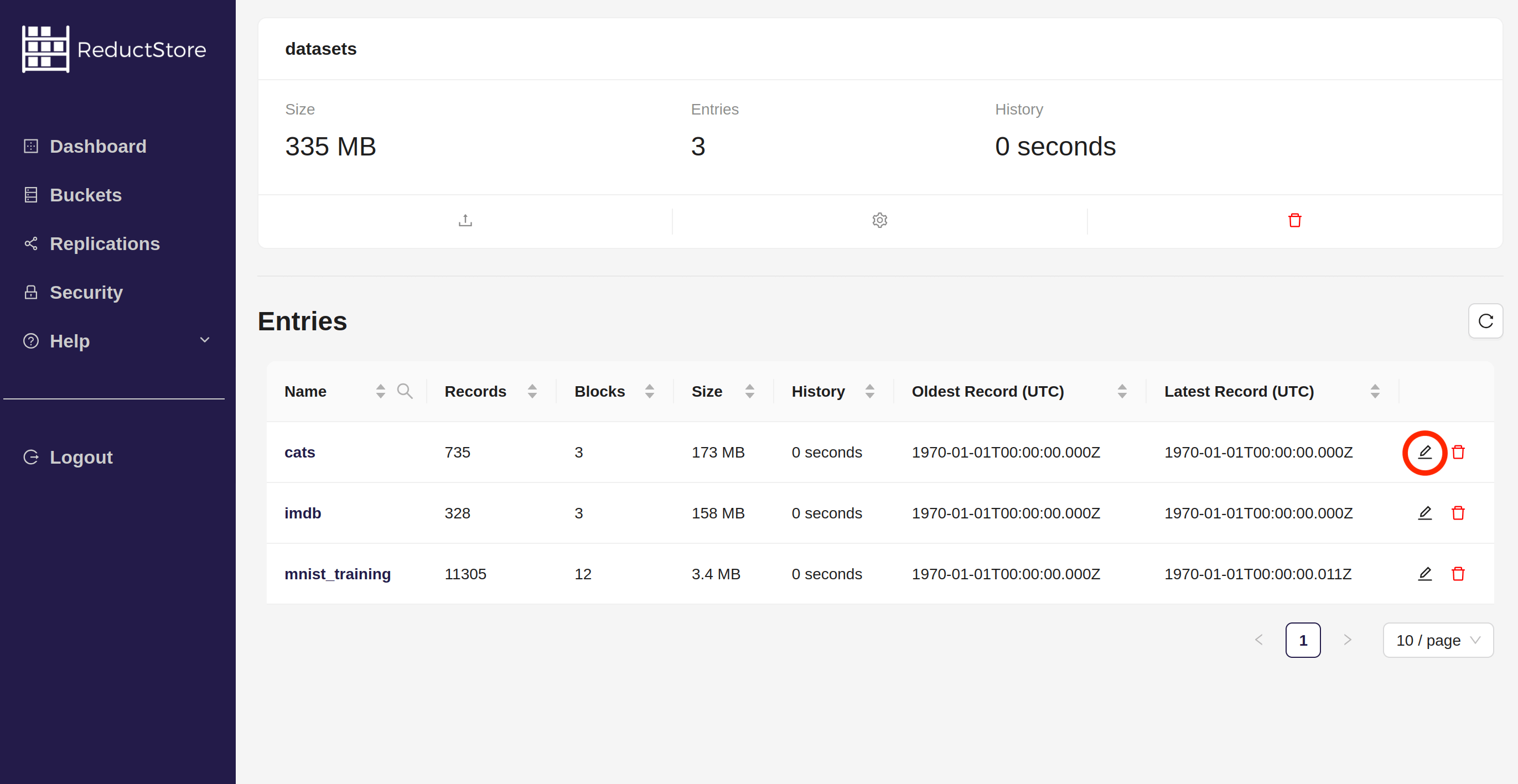The height and width of the screenshot is (784, 1518).
Task: Click the rename pencil icon for cats
Action: tap(1424, 453)
